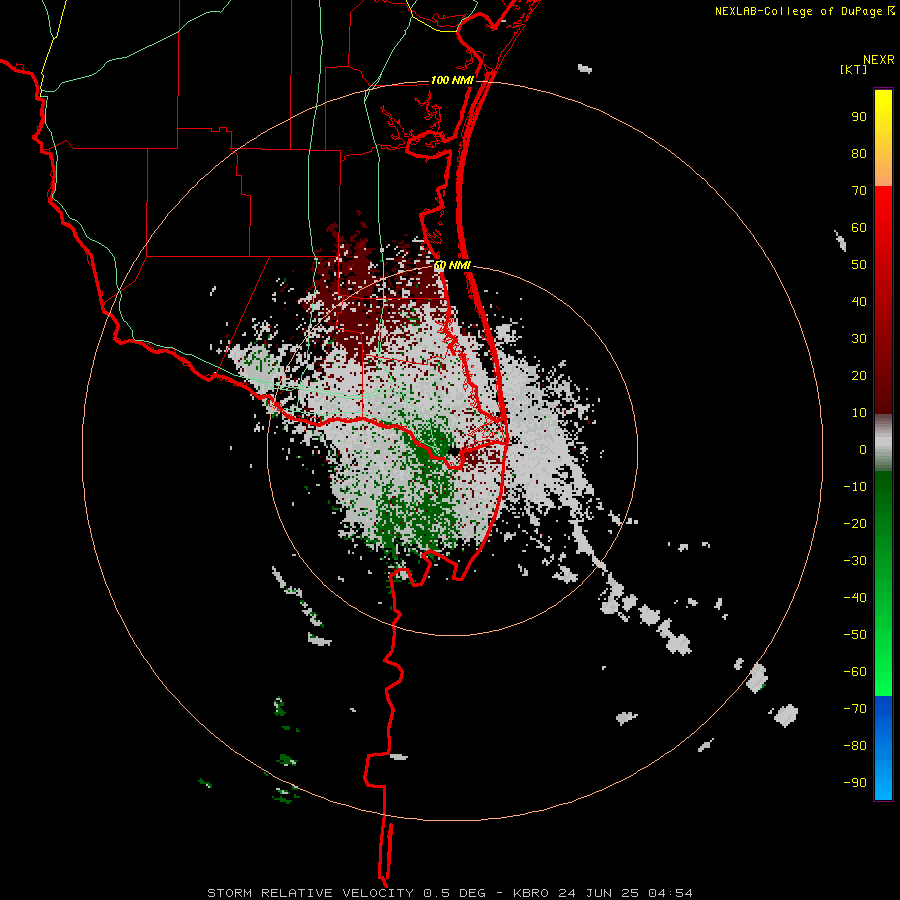Click the [KT] units label

(853, 69)
